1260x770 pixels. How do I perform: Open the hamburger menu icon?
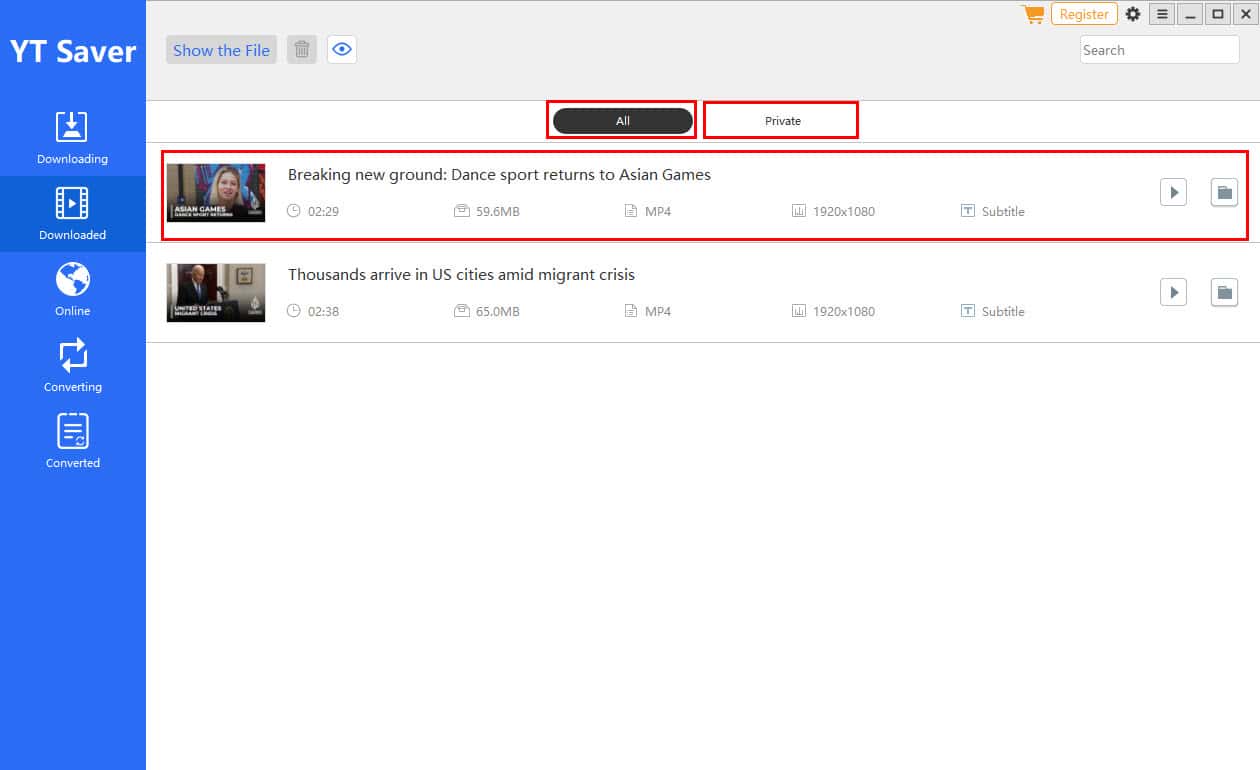click(x=1162, y=14)
